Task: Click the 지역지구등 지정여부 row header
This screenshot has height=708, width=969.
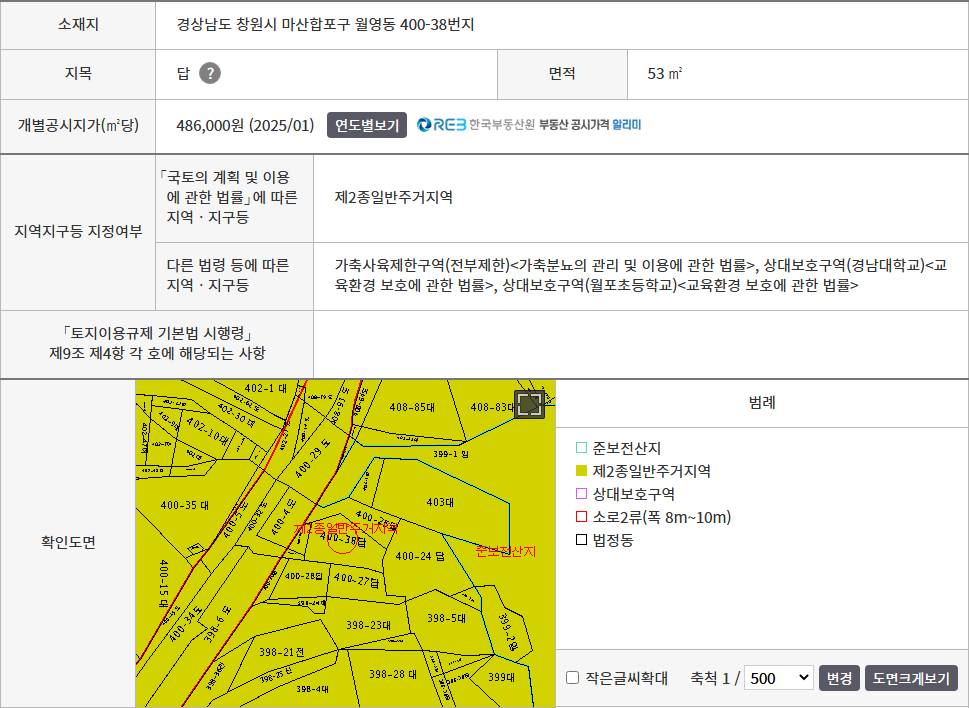Action: [x=78, y=232]
